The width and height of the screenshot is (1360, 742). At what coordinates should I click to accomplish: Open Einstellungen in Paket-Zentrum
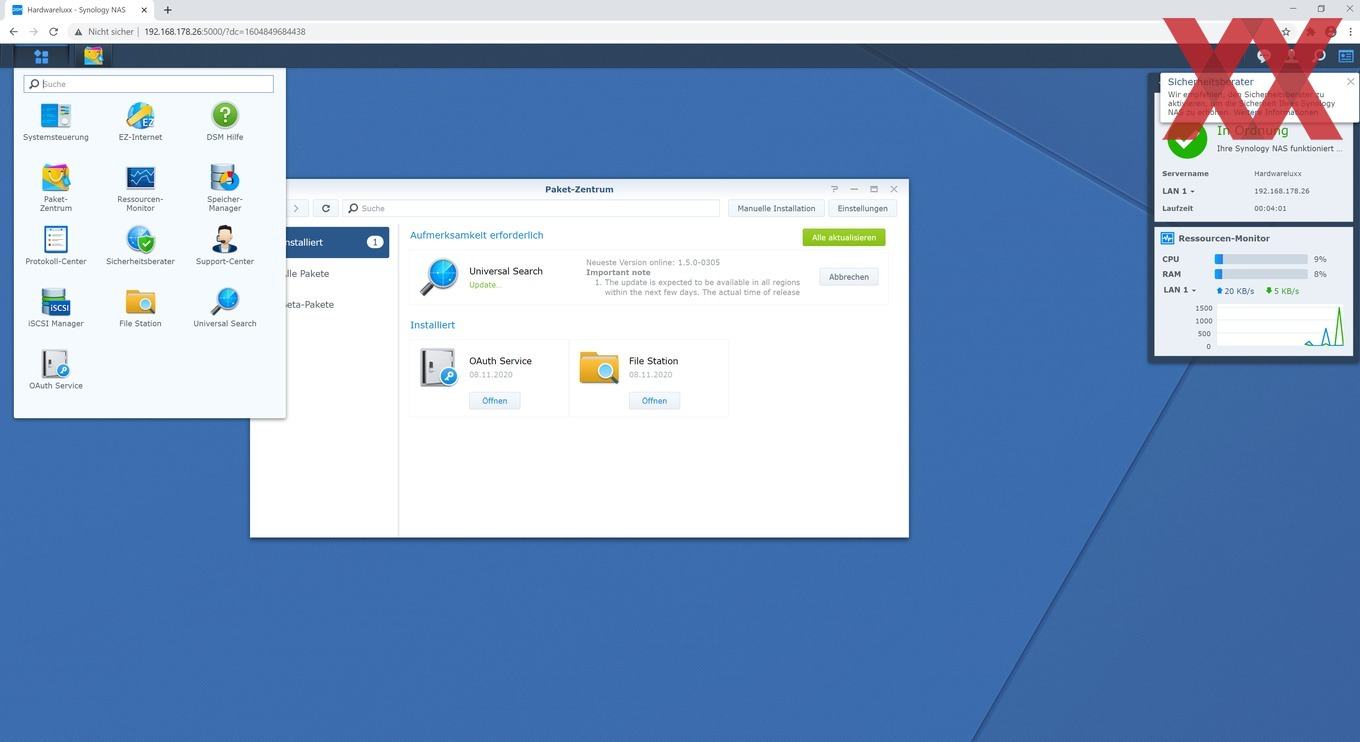[862, 208]
